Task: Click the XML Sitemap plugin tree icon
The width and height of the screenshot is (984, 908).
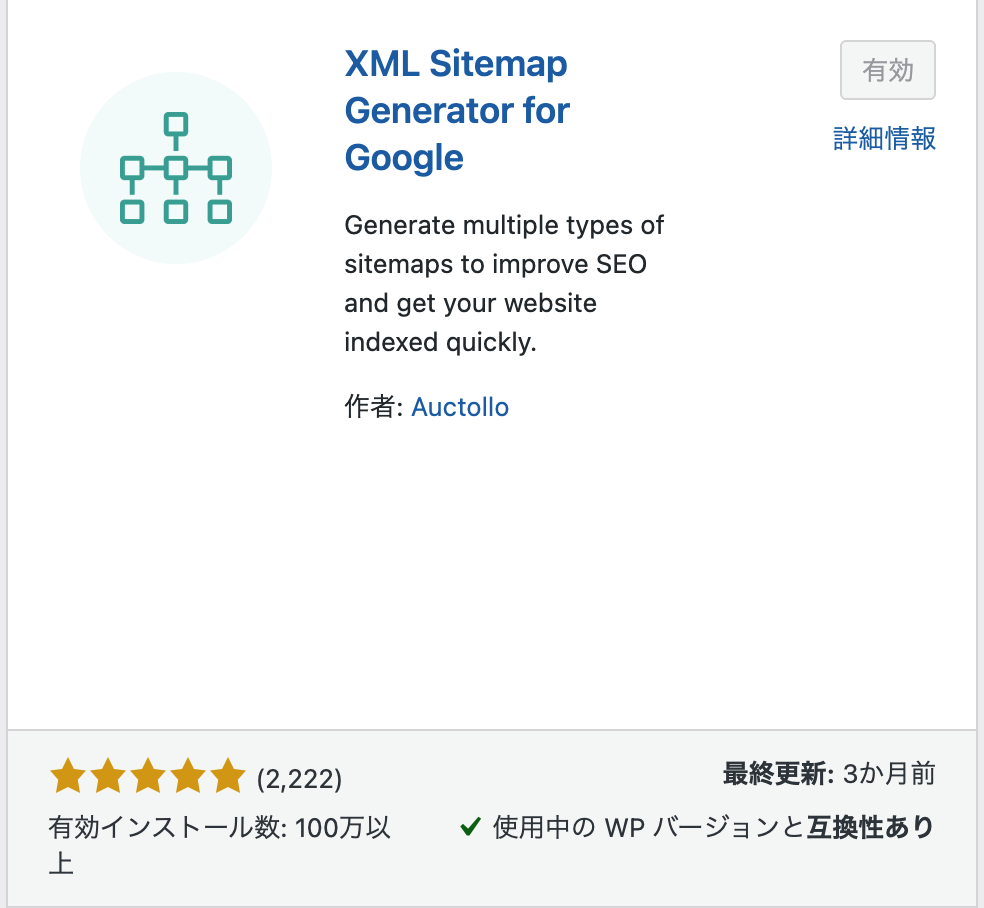Action: pyautogui.click(x=176, y=168)
